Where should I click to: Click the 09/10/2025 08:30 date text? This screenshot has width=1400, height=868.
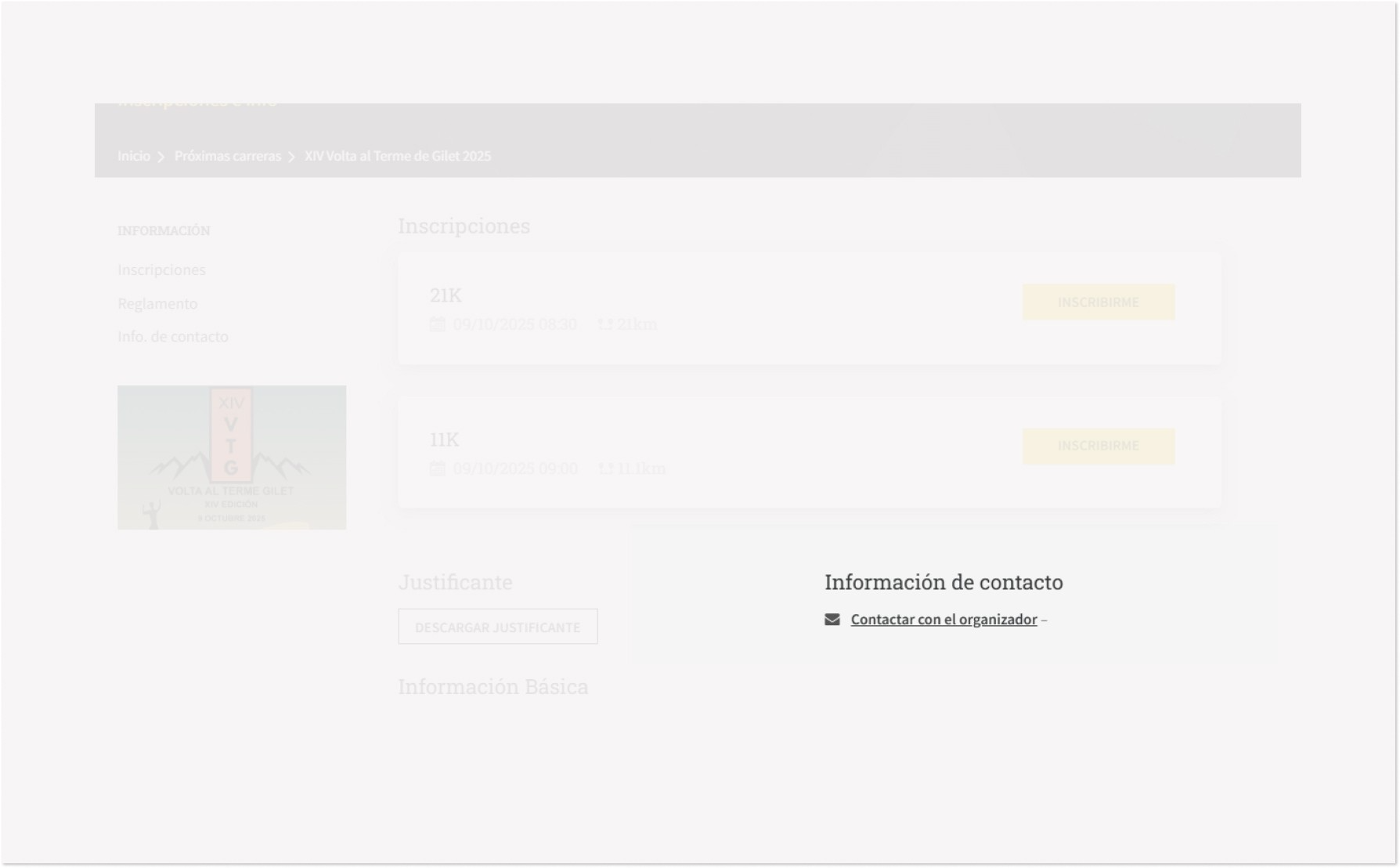(x=514, y=324)
